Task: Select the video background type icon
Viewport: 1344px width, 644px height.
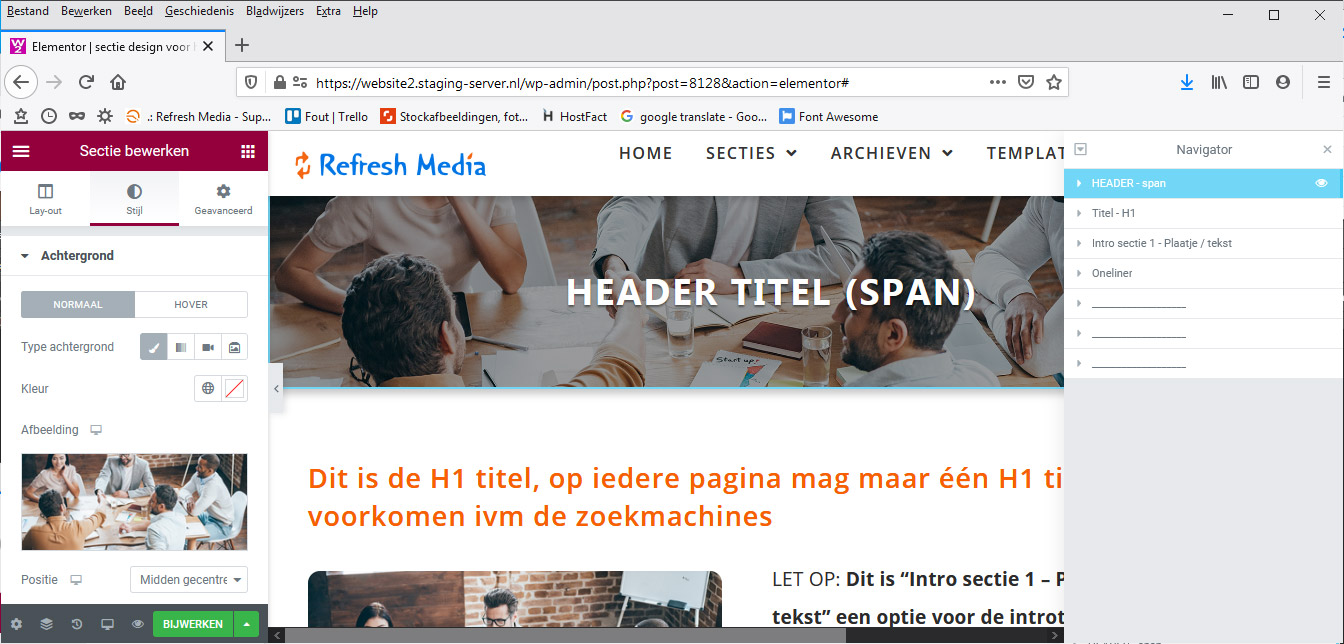Action: click(208, 347)
